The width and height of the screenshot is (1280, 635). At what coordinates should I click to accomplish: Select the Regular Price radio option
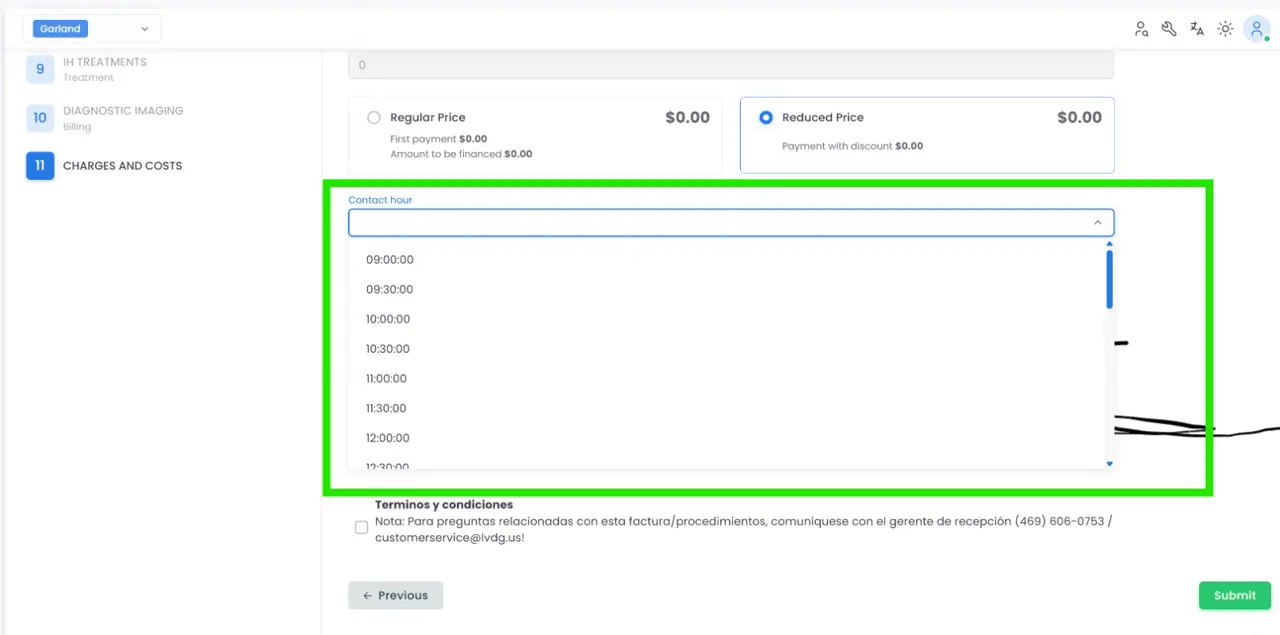click(374, 117)
